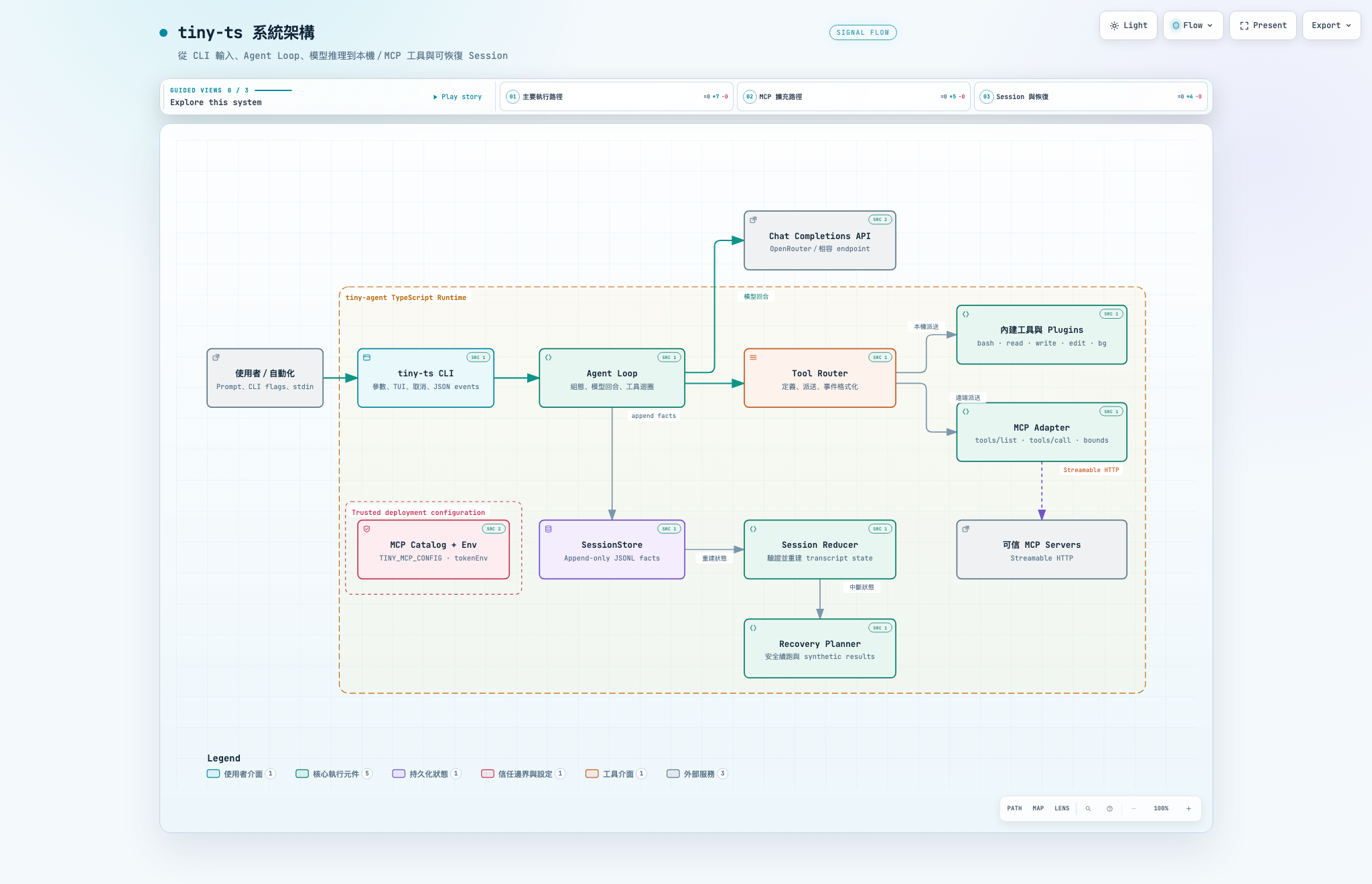Click the SIGNAL FLOW badge
The width and height of the screenshot is (1372, 884).
point(863,32)
